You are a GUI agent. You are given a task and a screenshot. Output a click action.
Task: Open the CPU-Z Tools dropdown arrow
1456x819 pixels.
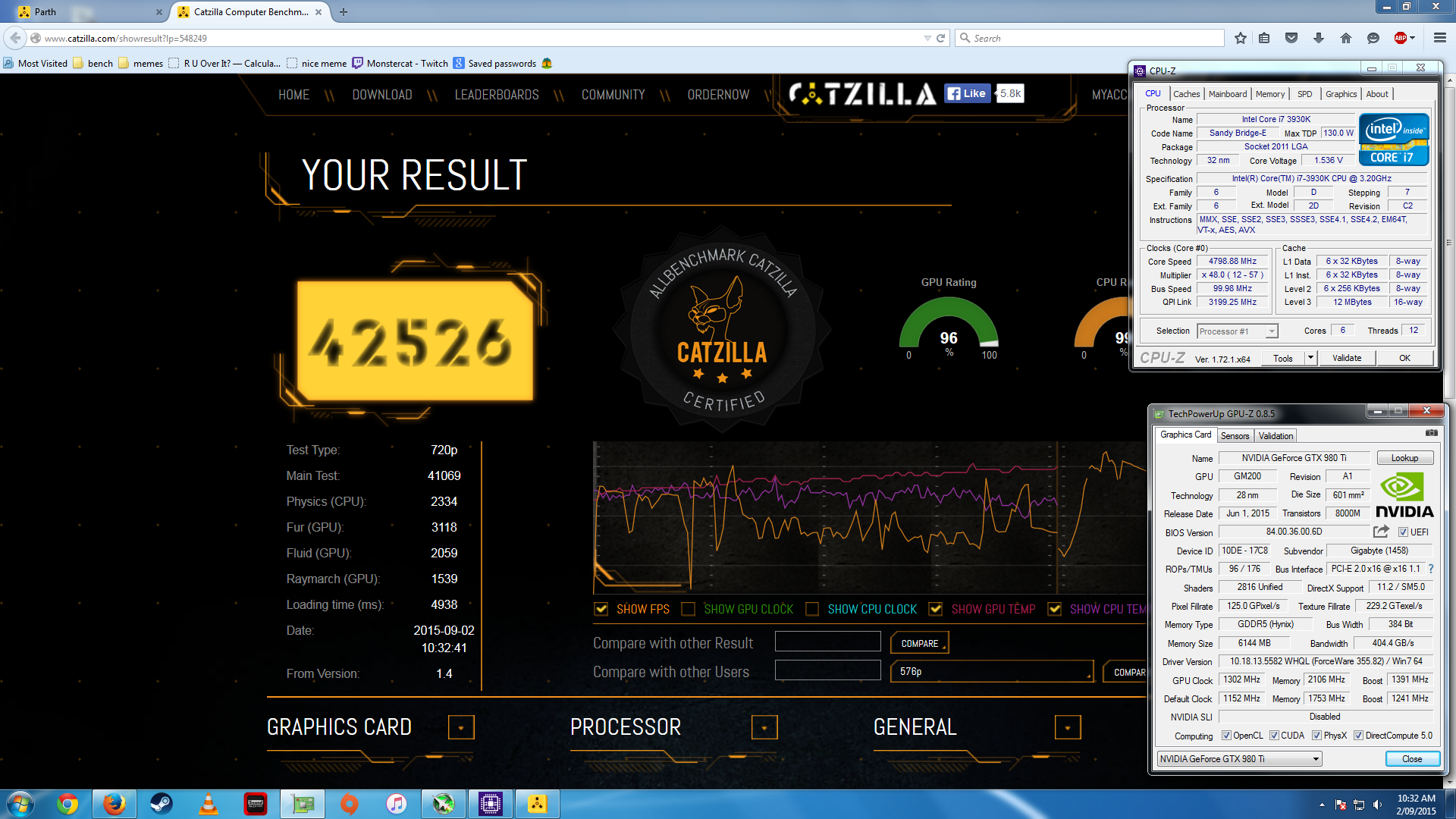(x=1310, y=358)
